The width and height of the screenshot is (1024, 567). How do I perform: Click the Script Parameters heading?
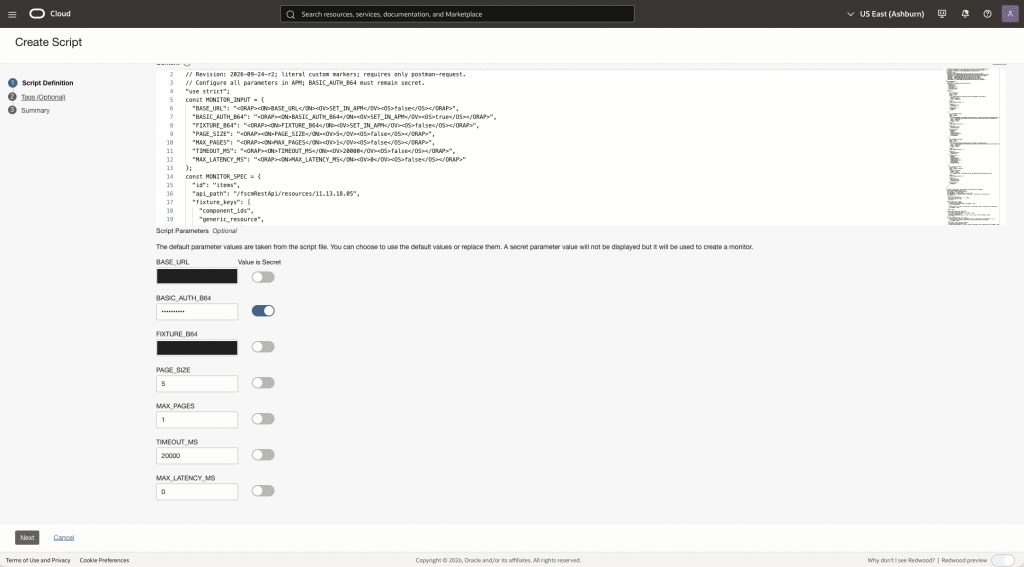(182, 231)
